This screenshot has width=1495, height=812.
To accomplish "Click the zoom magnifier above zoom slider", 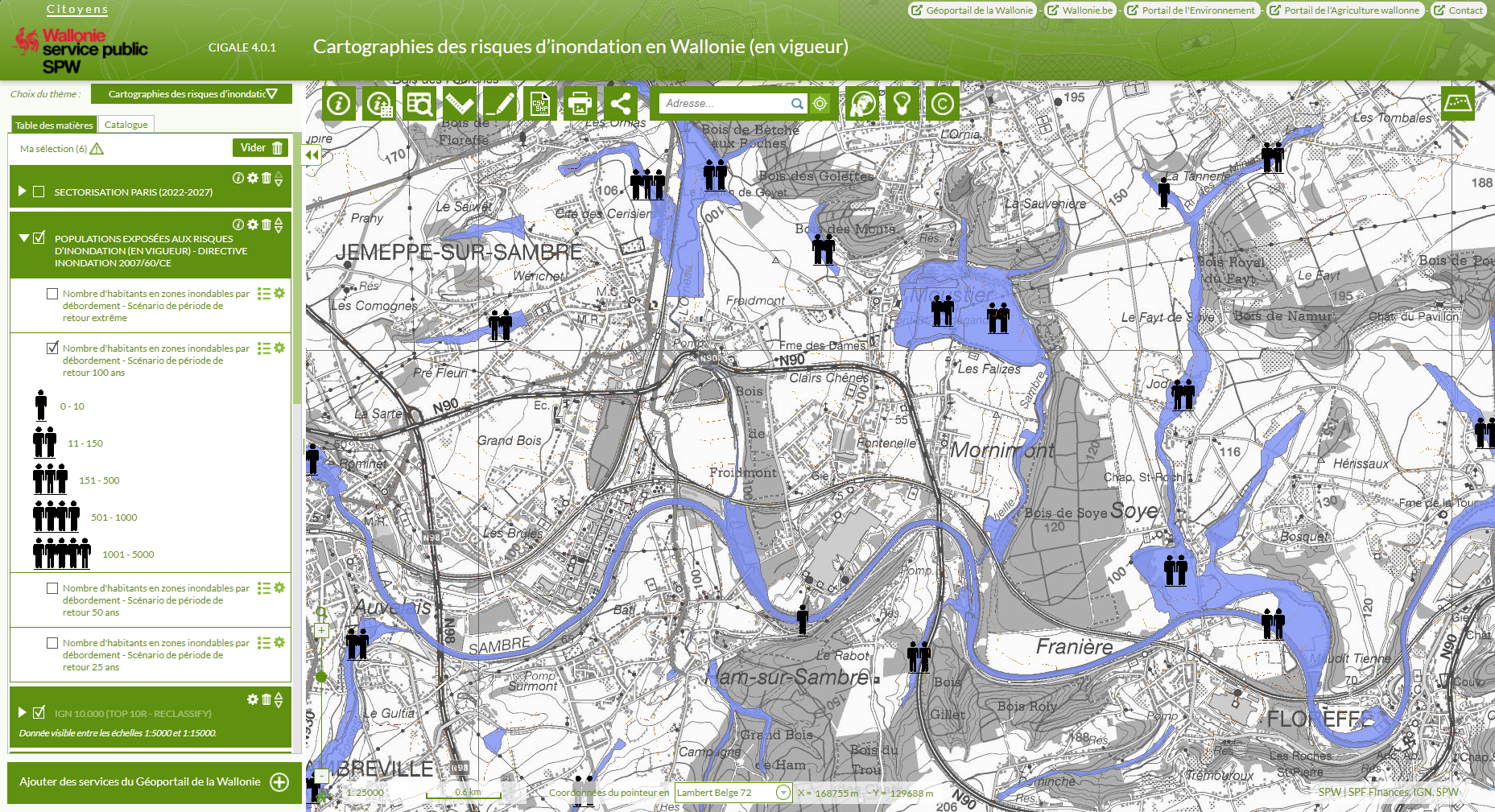I will coord(321,613).
